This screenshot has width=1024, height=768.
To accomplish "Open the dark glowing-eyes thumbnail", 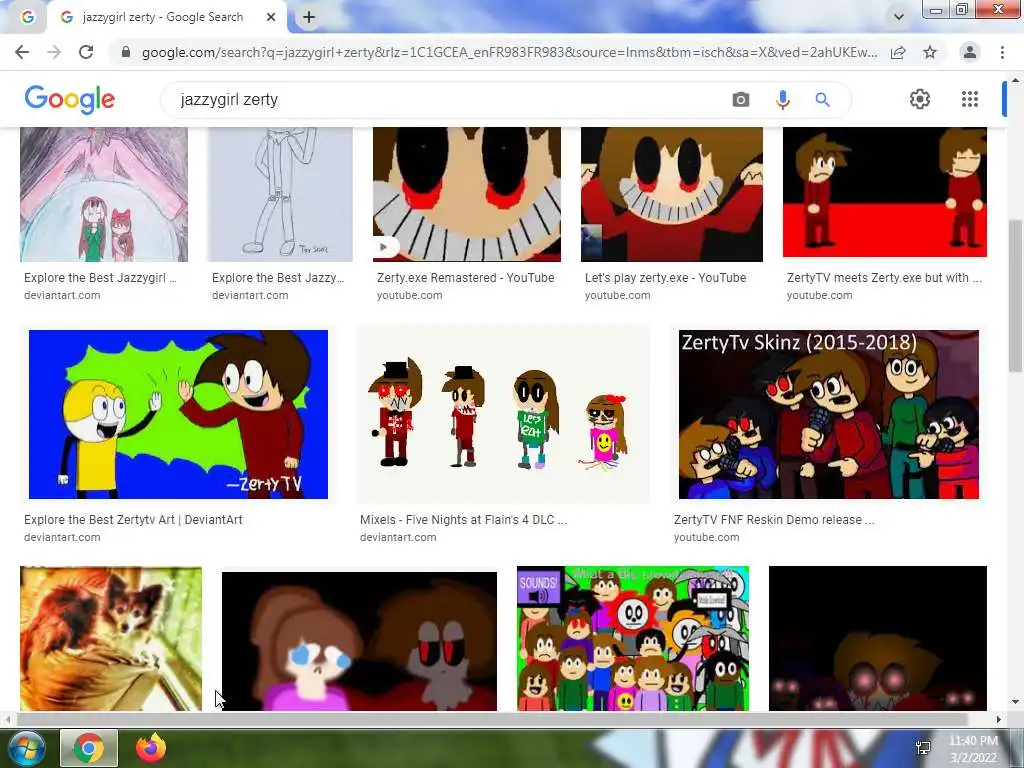I will 878,638.
